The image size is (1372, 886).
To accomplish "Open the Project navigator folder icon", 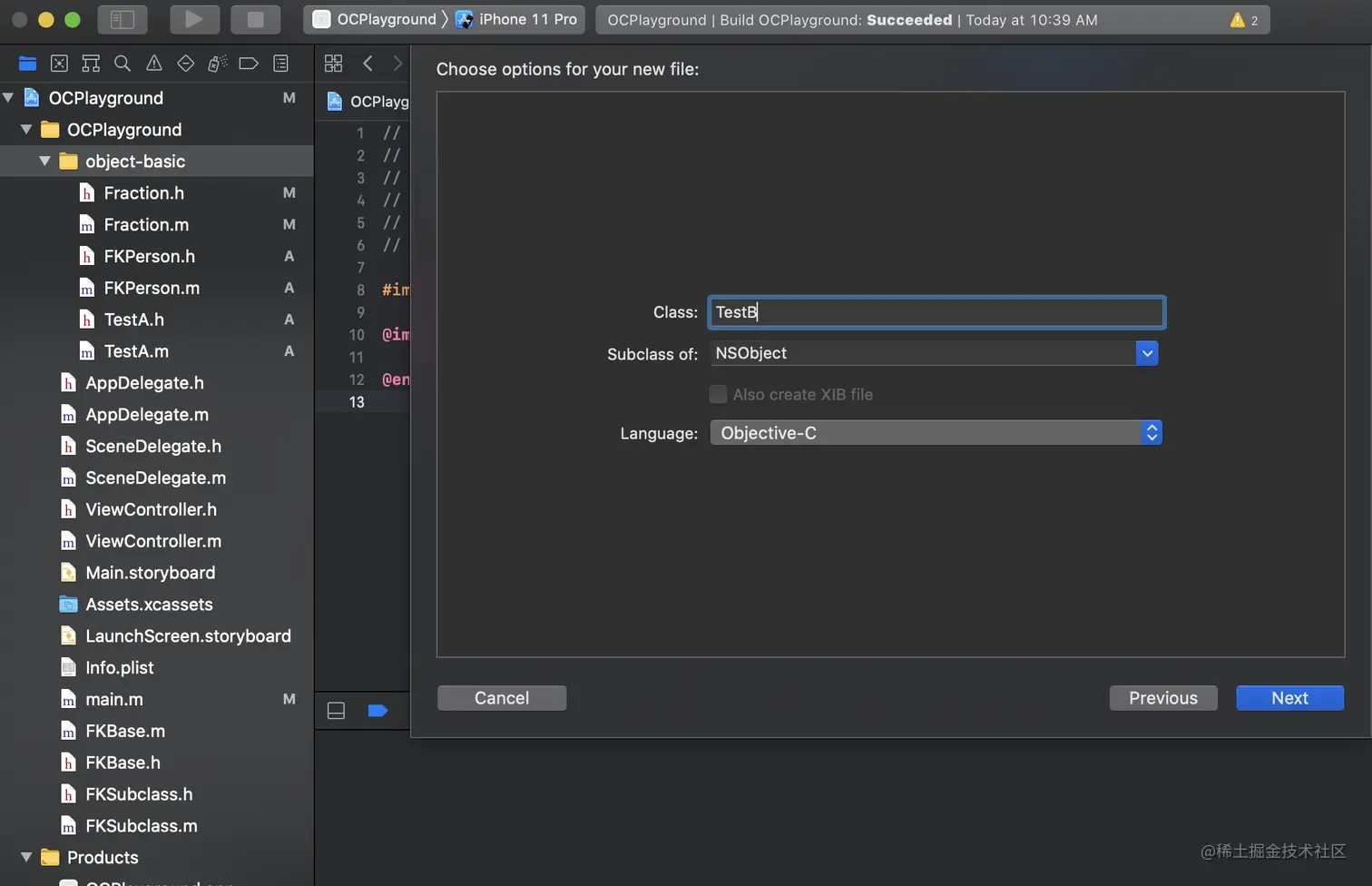I will point(27,64).
